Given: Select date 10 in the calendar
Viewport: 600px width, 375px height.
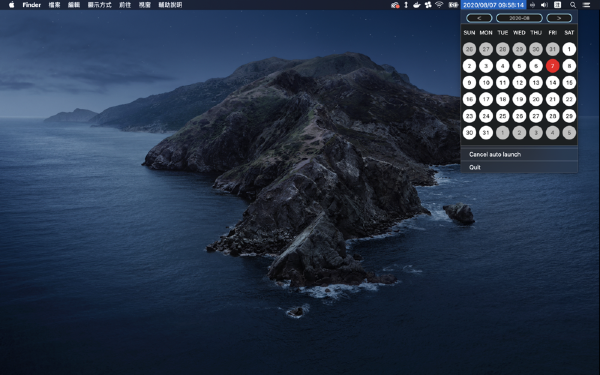Looking at the screenshot, I should pyautogui.click(x=486, y=82).
